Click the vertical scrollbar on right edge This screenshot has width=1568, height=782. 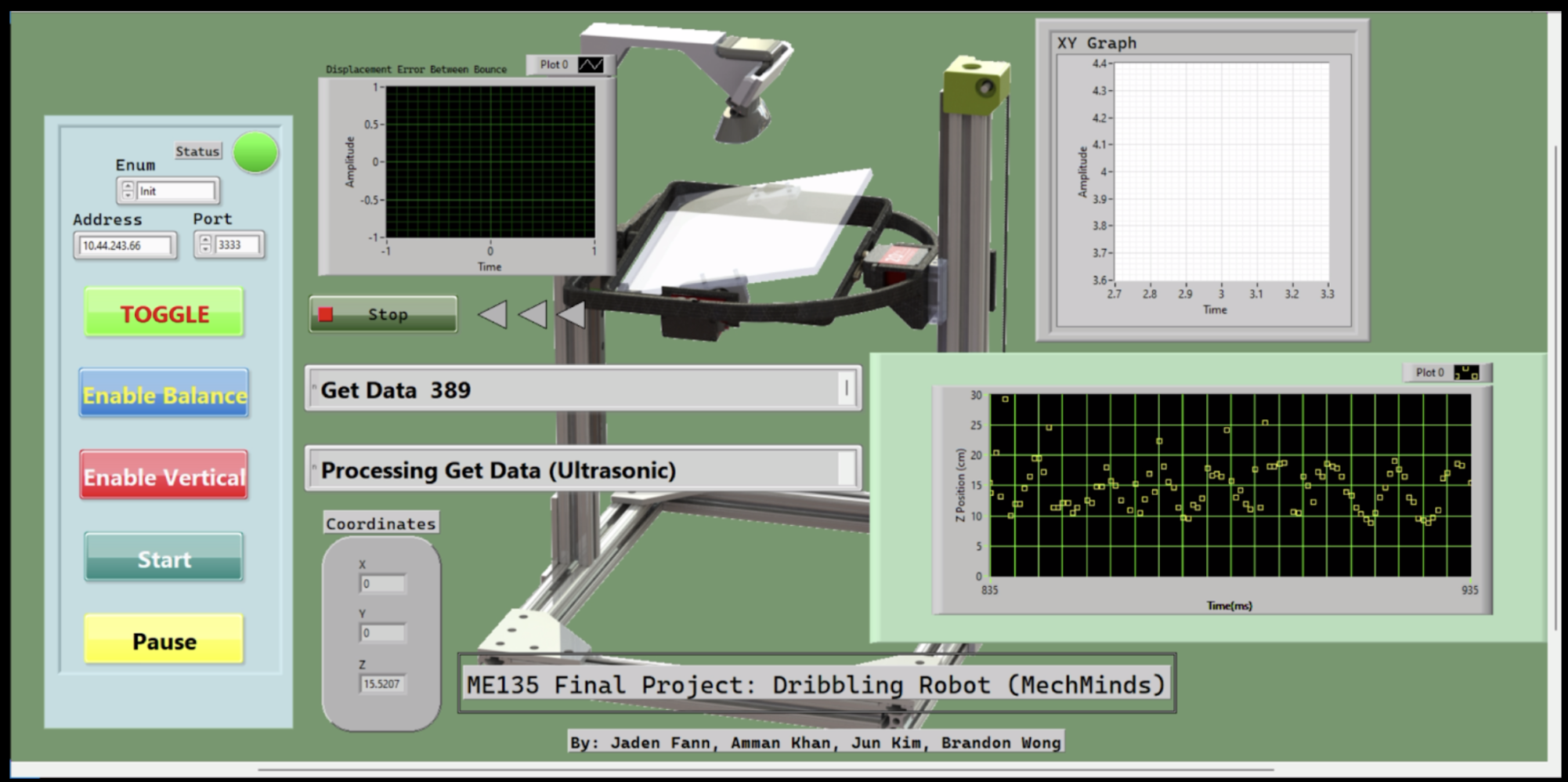[1556, 388]
